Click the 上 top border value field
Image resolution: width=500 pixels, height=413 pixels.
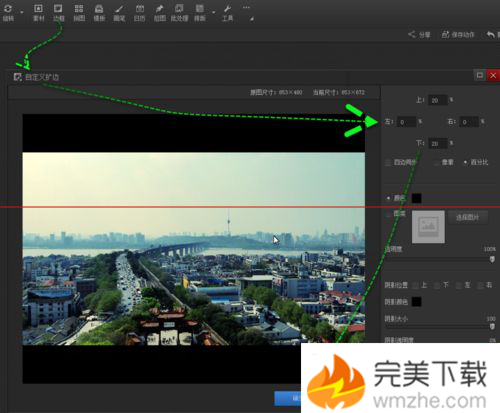[438, 100]
